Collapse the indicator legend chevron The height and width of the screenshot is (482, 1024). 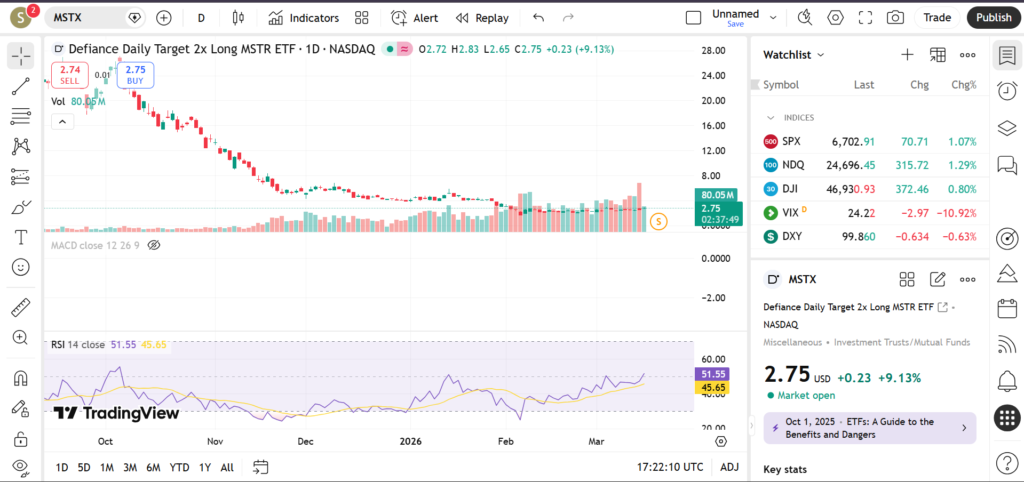point(62,122)
